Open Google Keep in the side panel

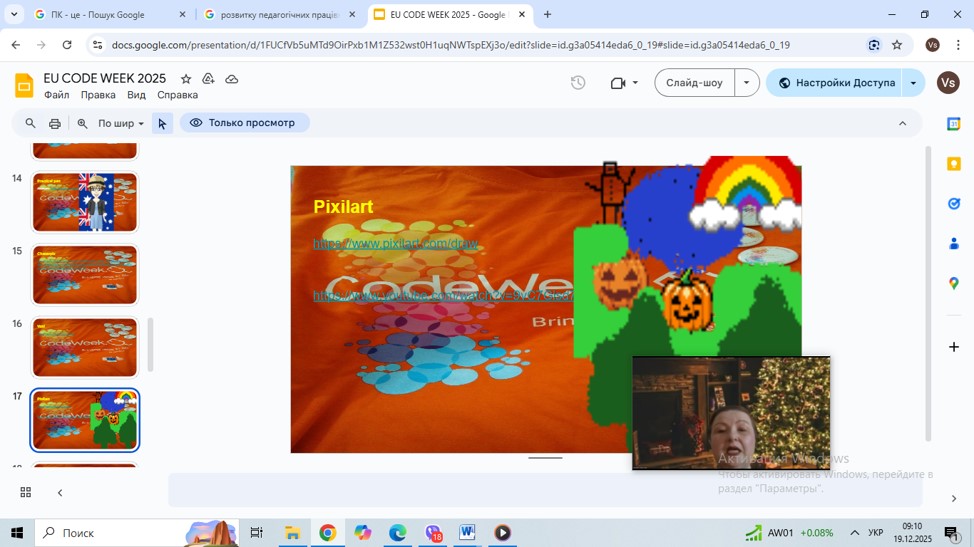coord(953,164)
